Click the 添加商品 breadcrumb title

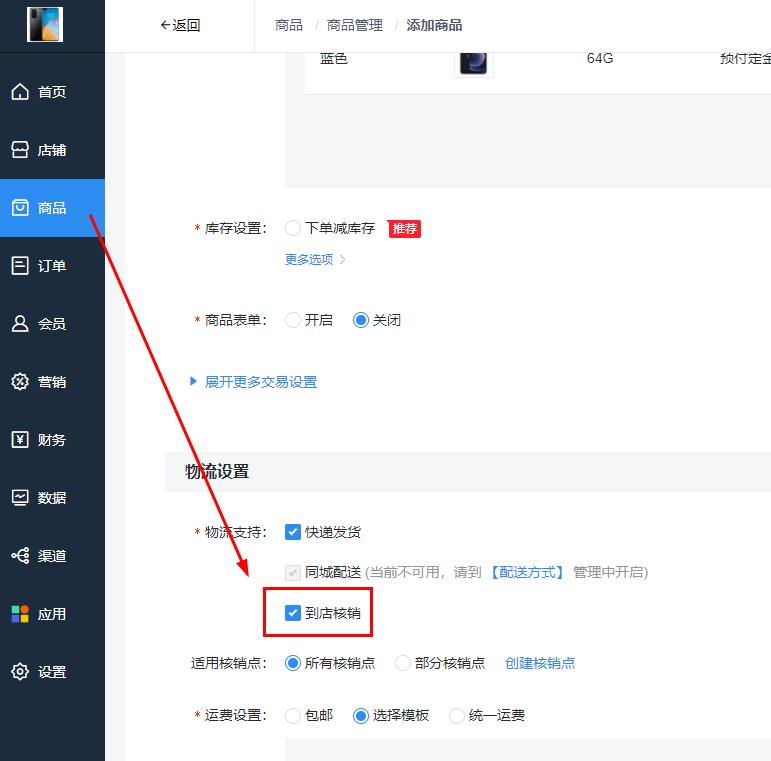click(x=434, y=25)
